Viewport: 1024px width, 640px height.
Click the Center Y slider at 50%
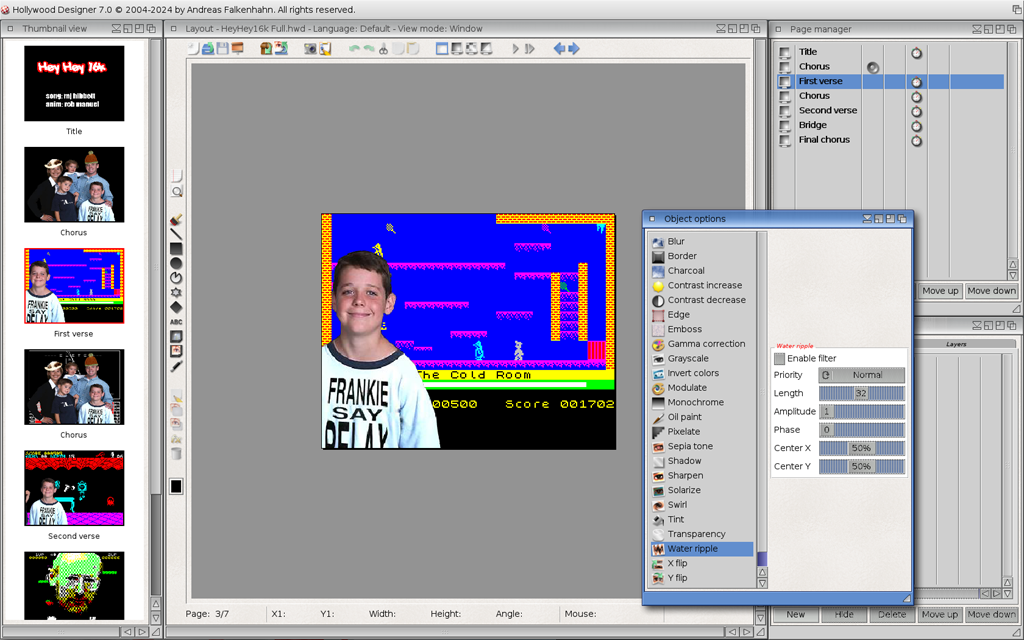[x=861, y=466]
